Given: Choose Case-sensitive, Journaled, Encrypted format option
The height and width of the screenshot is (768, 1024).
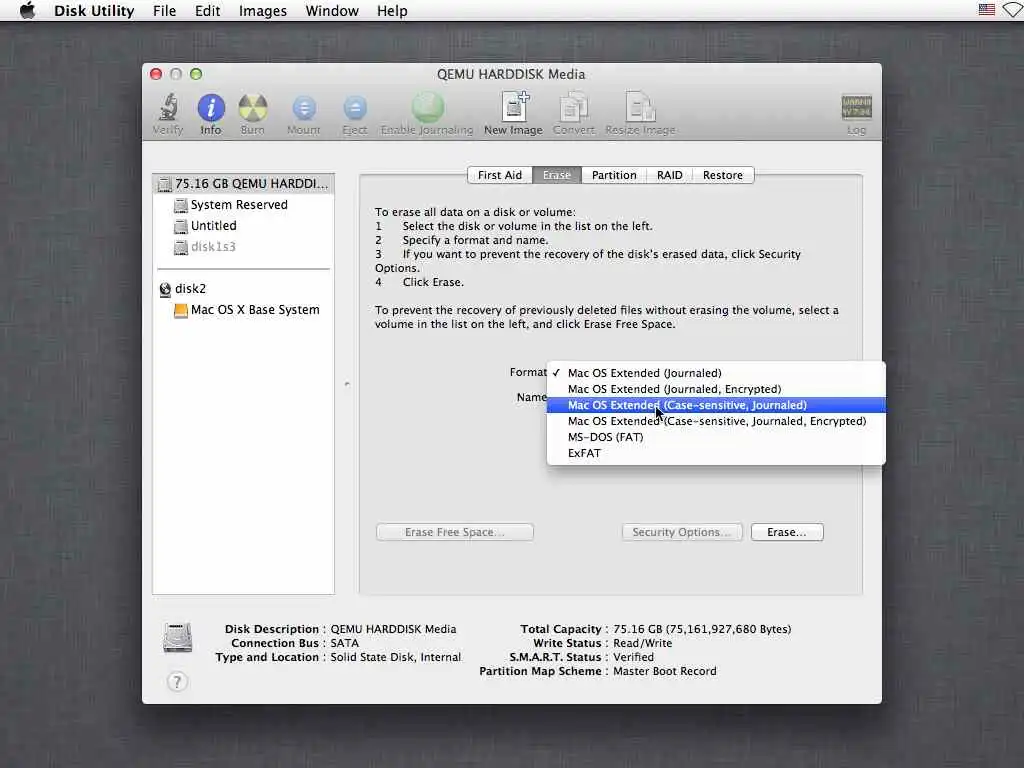Looking at the screenshot, I should [x=716, y=421].
